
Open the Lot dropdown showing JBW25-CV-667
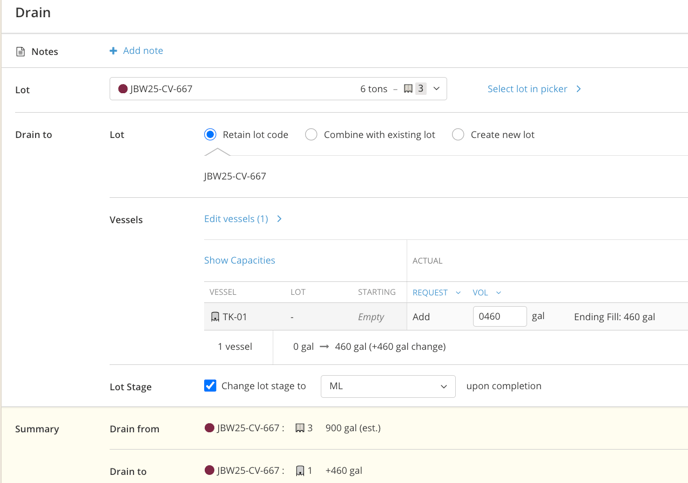pyautogui.click(x=278, y=89)
